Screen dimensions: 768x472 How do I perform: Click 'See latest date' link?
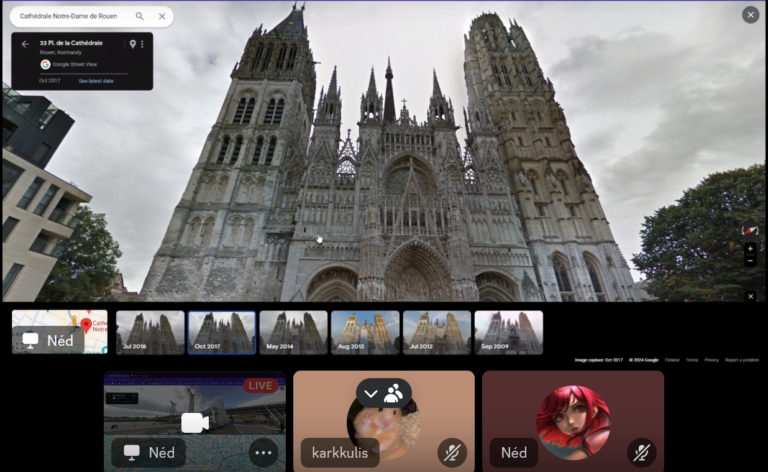(x=96, y=80)
